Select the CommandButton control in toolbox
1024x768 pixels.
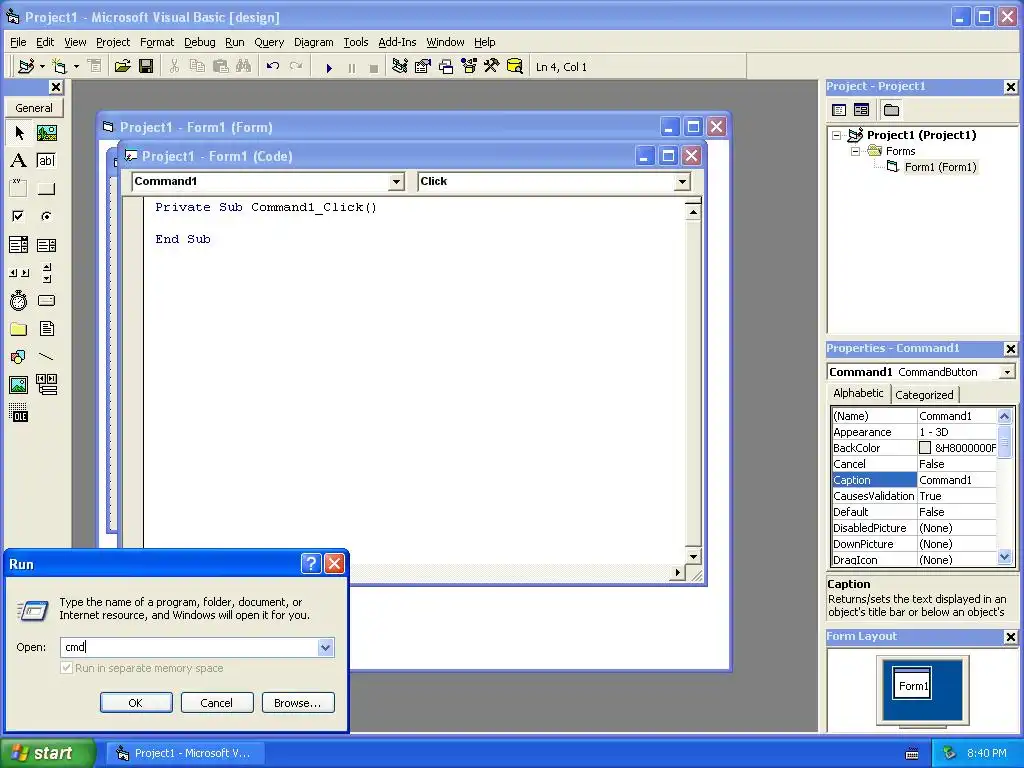point(46,189)
